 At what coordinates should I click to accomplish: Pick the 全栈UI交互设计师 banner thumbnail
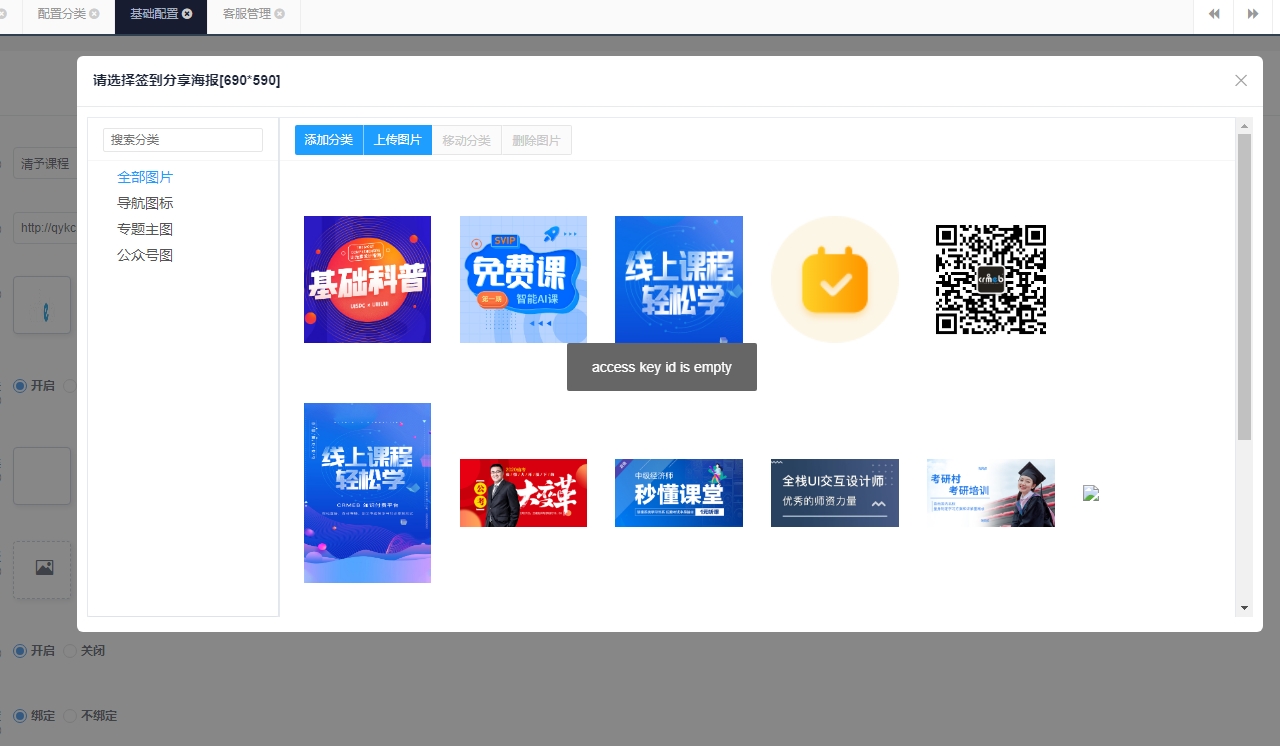tap(835, 493)
